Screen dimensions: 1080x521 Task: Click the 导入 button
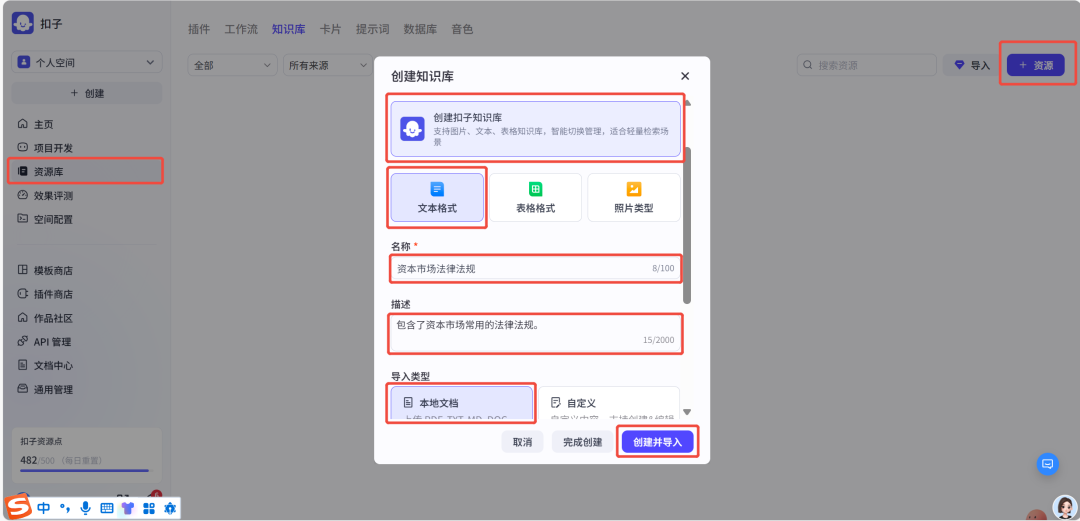pyautogui.click(x=972, y=65)
